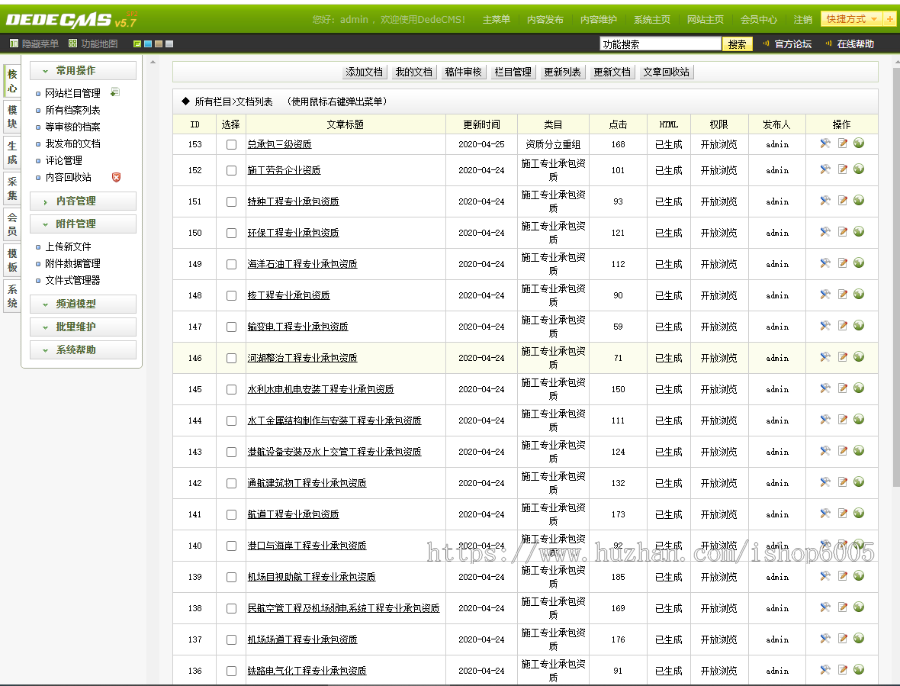
Task: Click the 添加文档 button
Action: pyautogui.click(x=364, y=72)
